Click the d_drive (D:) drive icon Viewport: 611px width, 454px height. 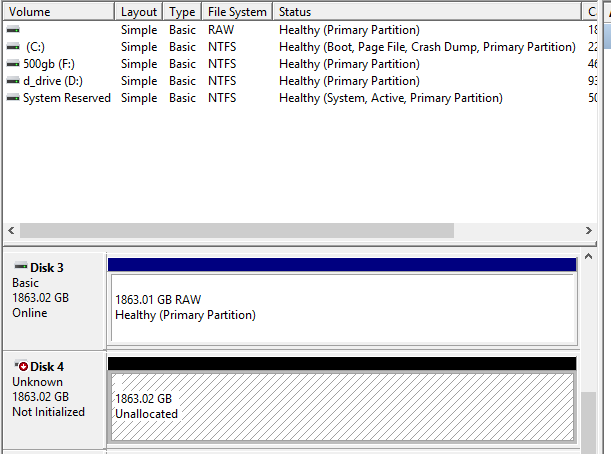(x=13, y=81)
